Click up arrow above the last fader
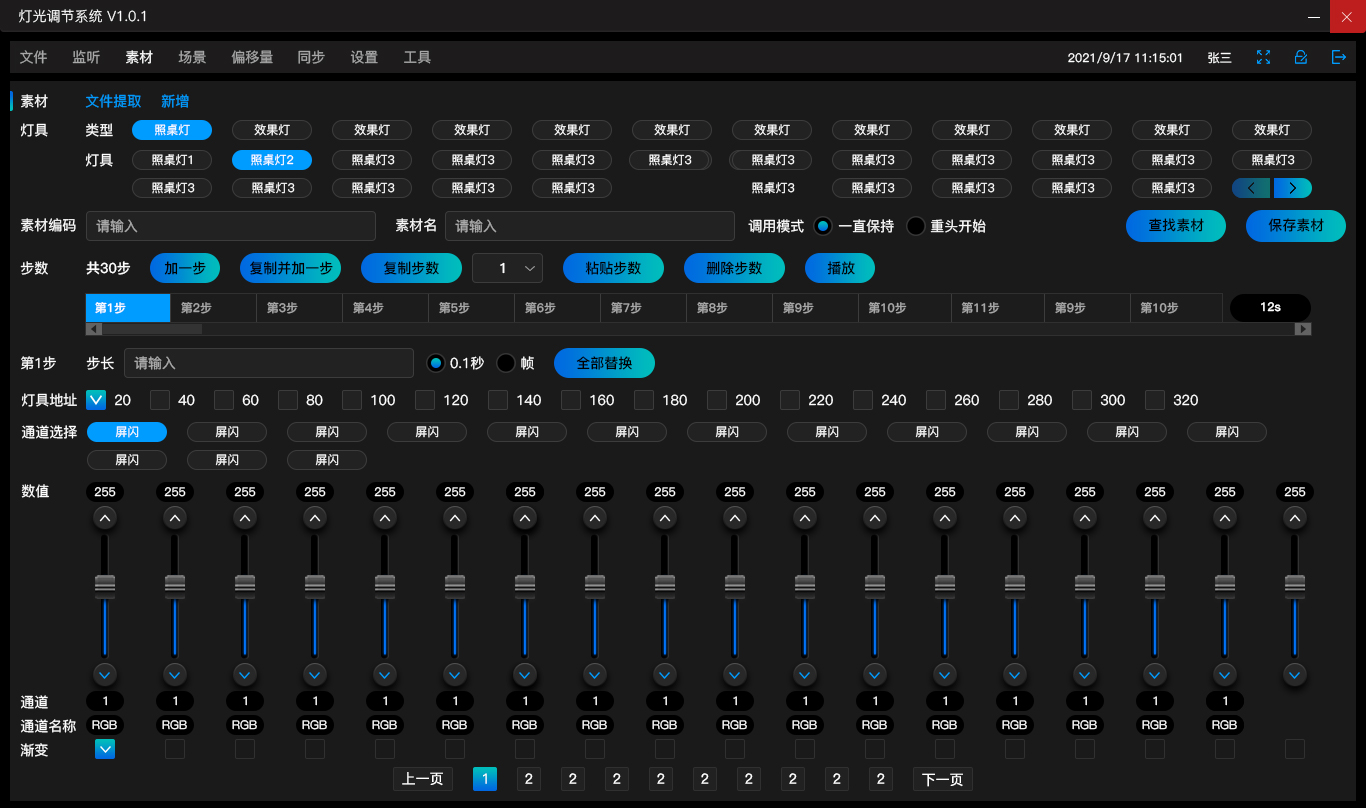Viewport: 1366px width, 808px height. coord(1295,518)
